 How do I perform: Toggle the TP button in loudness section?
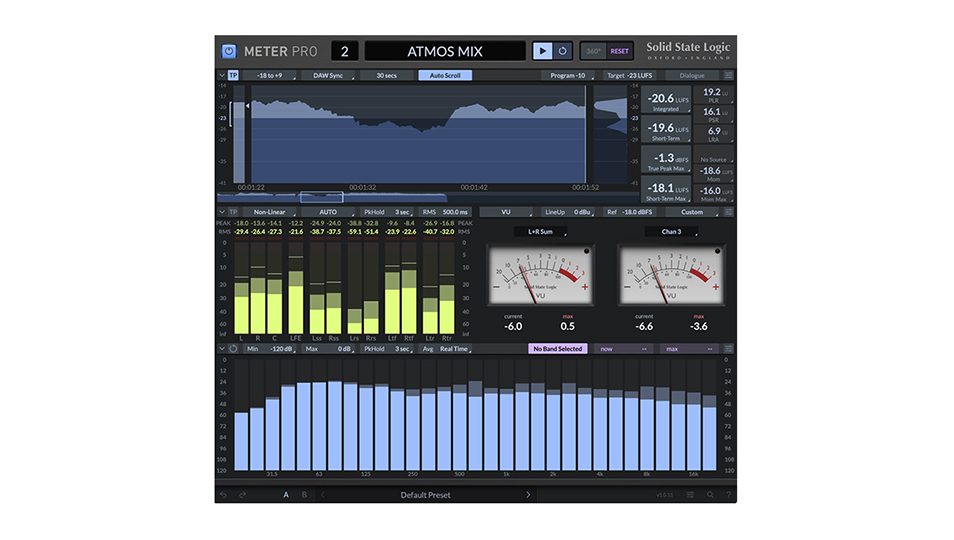233,75
